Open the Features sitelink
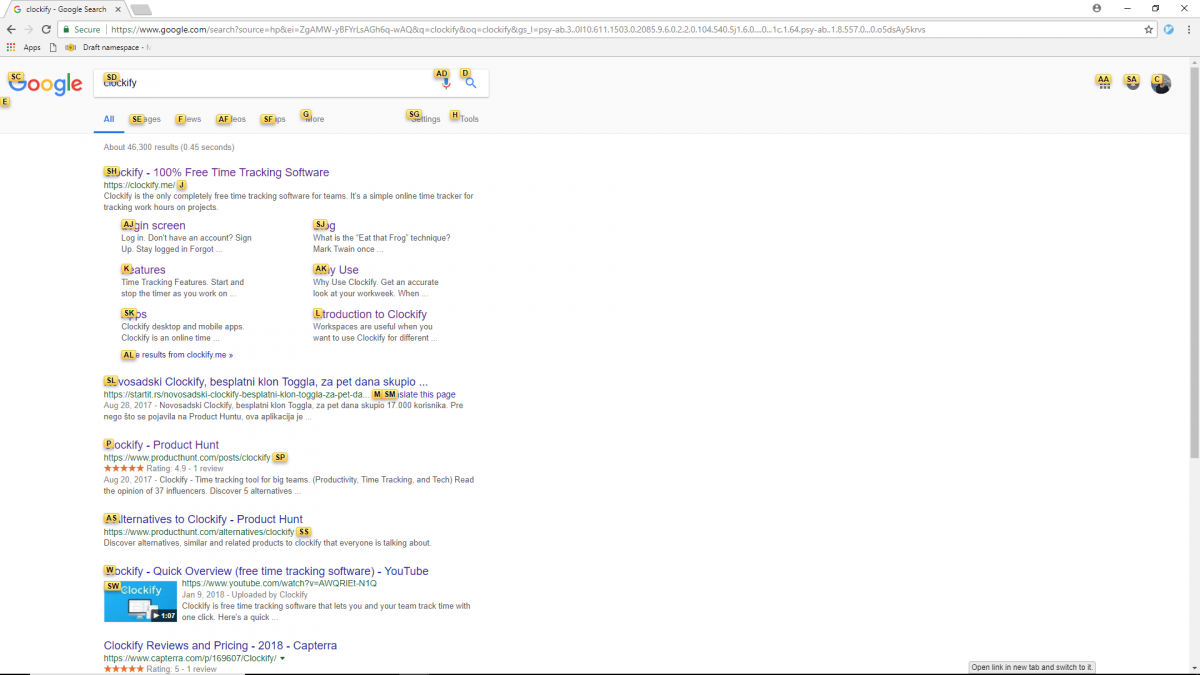This screenshot has width=1200, height=675. (143, 270)
